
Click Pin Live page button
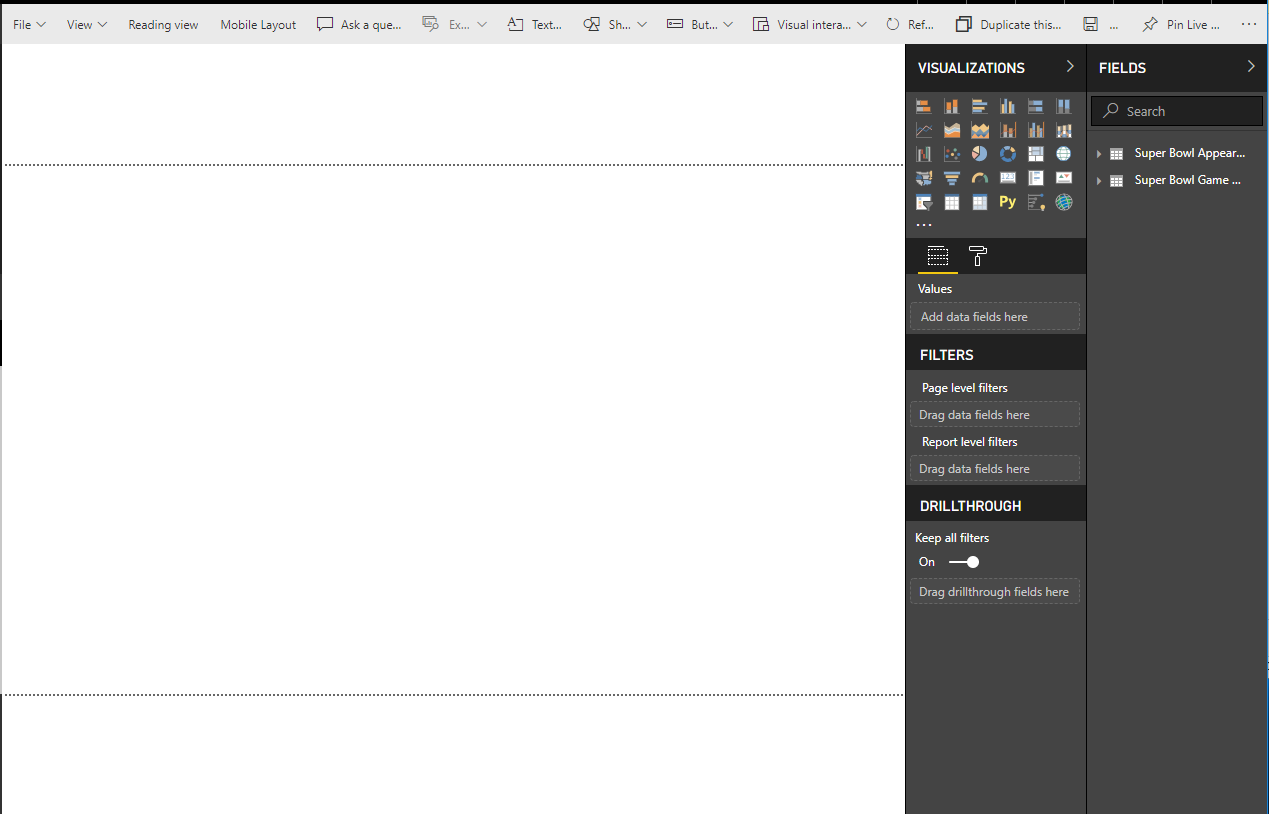pos(1181,24)
